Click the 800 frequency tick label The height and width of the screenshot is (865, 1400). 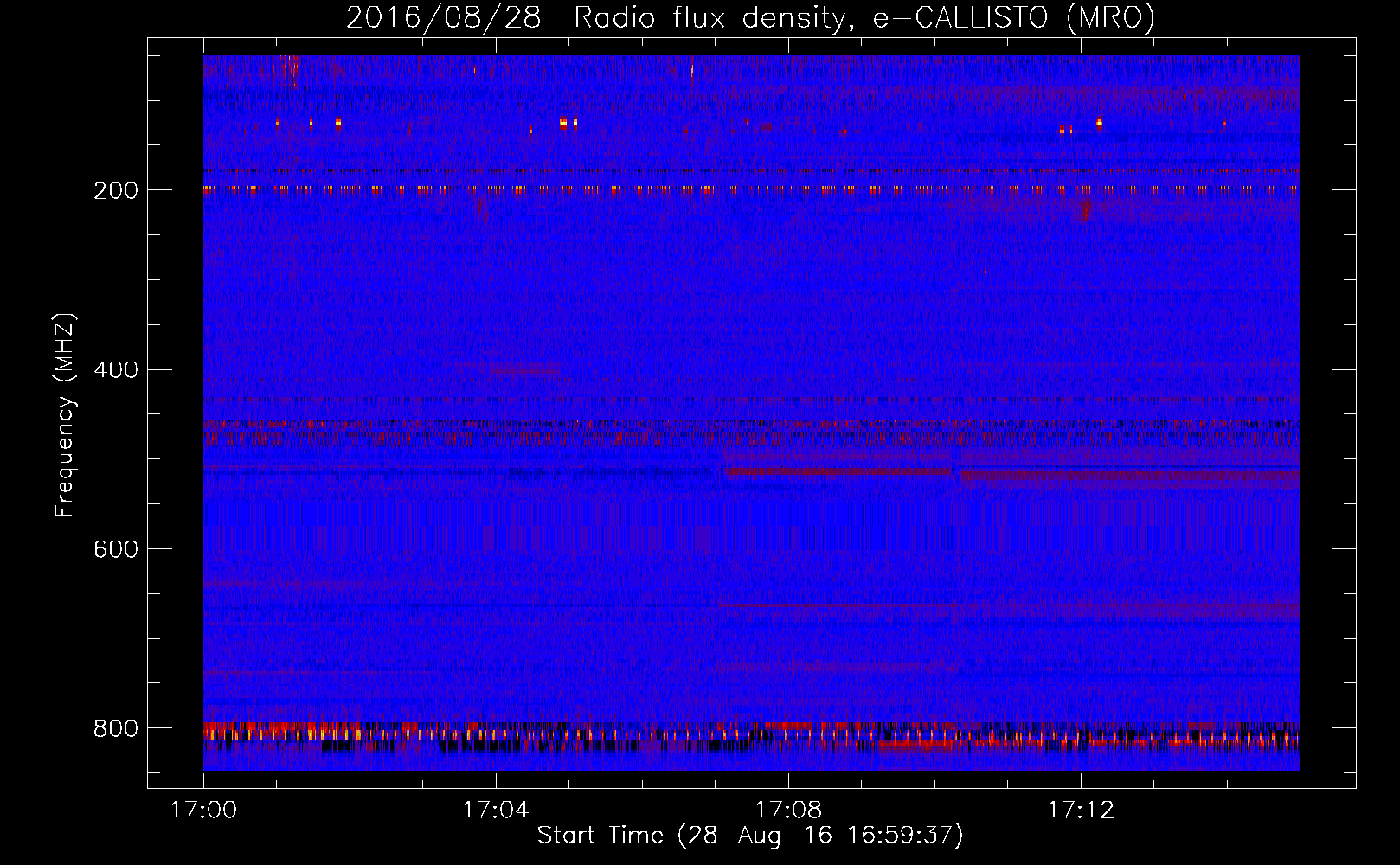tap(115, 728)
